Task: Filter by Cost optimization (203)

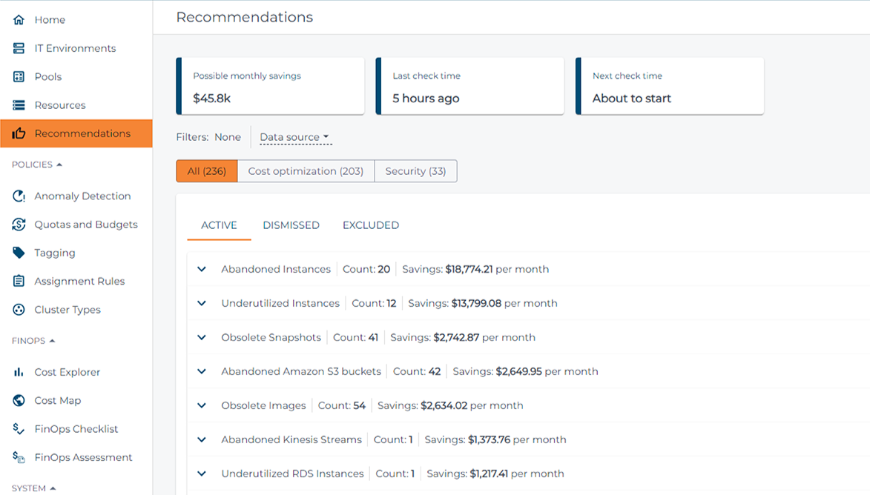Action: (x=305, y=171)
